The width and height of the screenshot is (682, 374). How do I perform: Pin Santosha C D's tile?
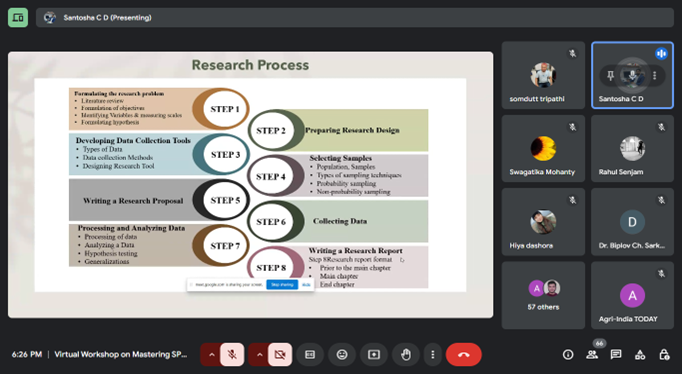tap(611, 76)
